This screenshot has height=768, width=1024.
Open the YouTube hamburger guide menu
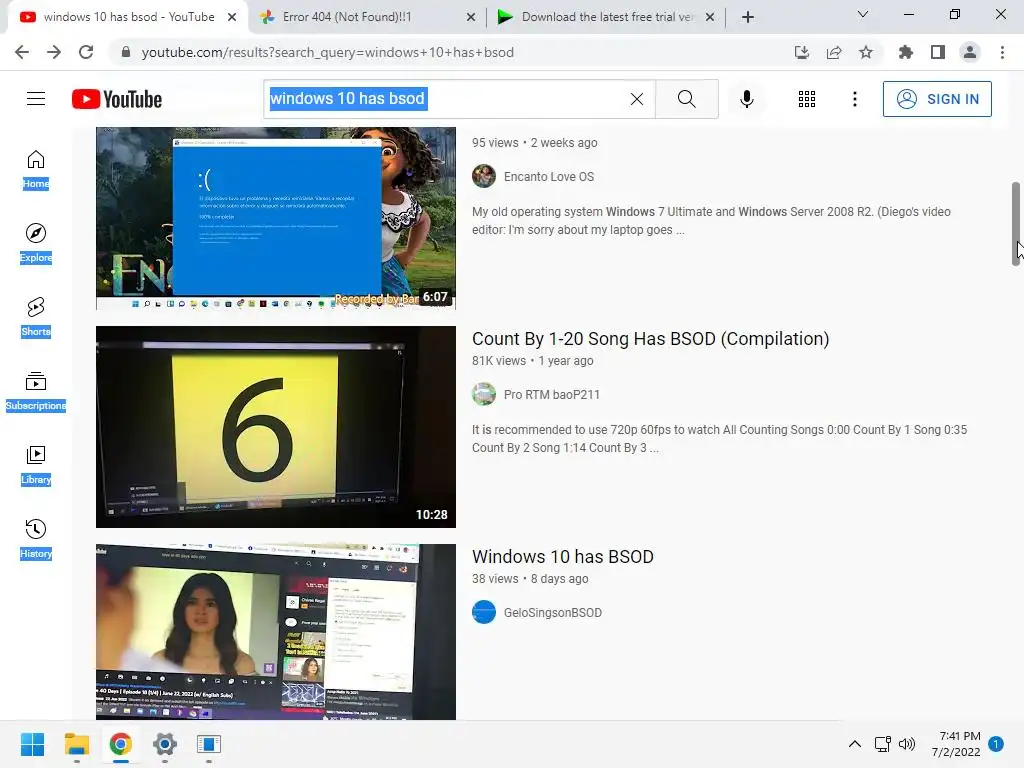click(36, 99)
